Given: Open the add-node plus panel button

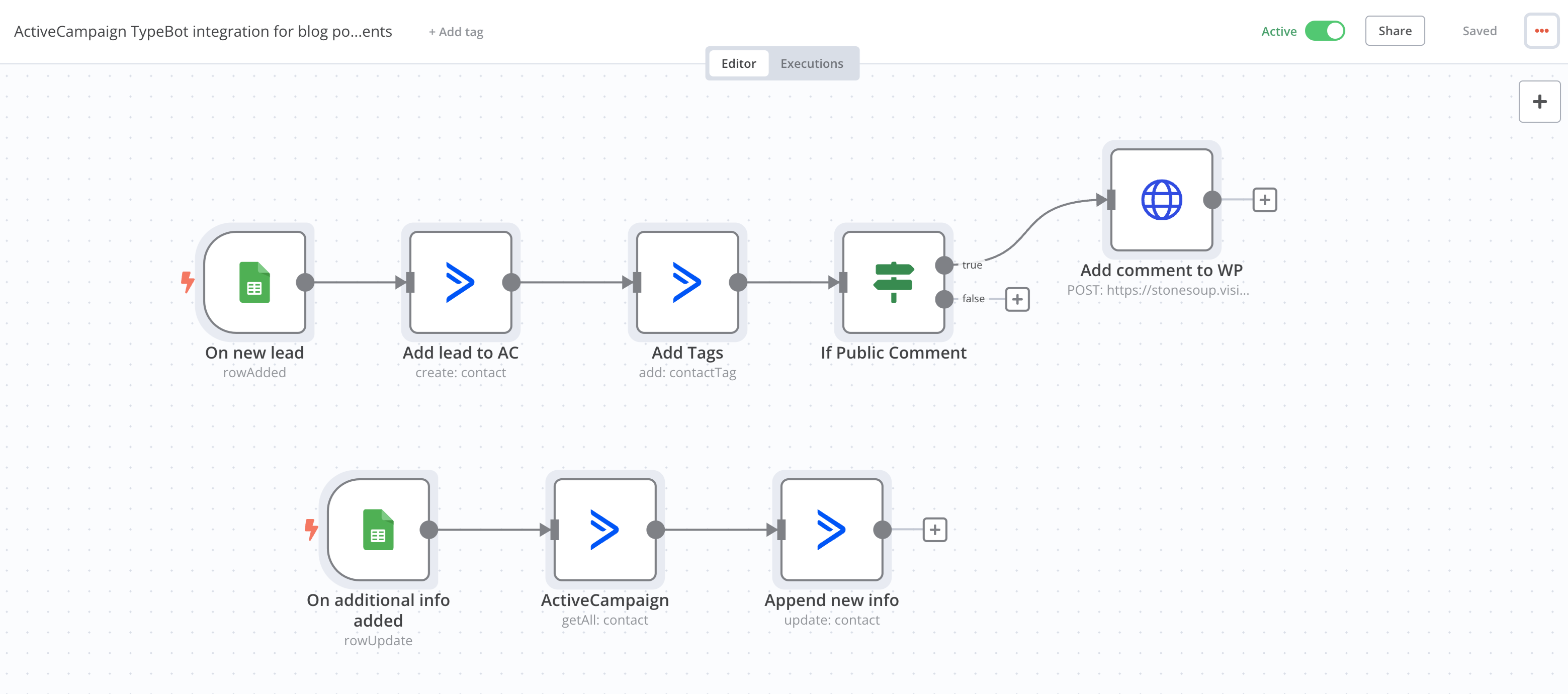Looking at the screenshot, I should pos(1539,101).
